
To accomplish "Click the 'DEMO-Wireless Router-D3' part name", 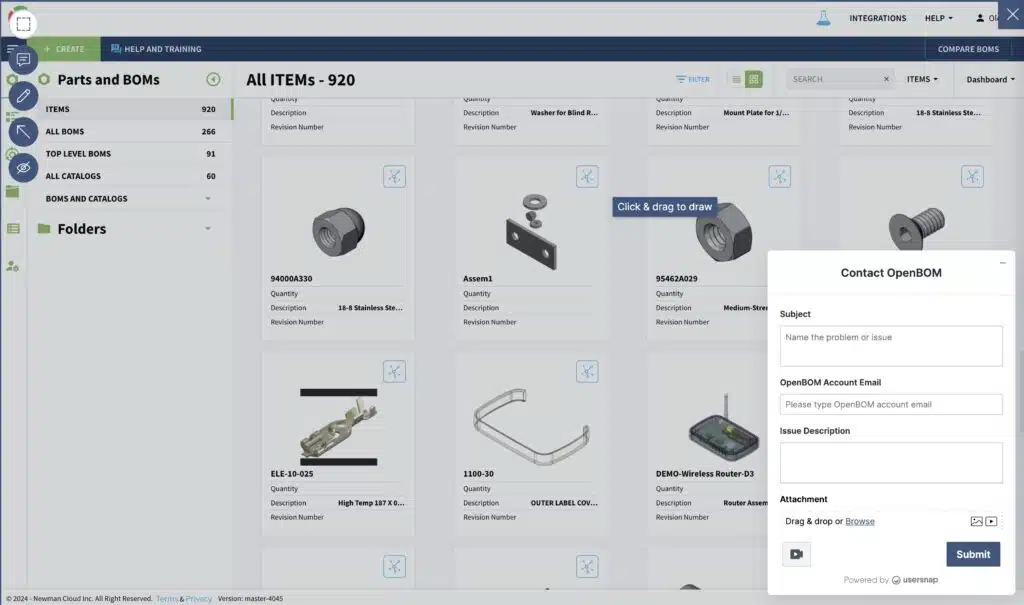I will pos(705,474).
